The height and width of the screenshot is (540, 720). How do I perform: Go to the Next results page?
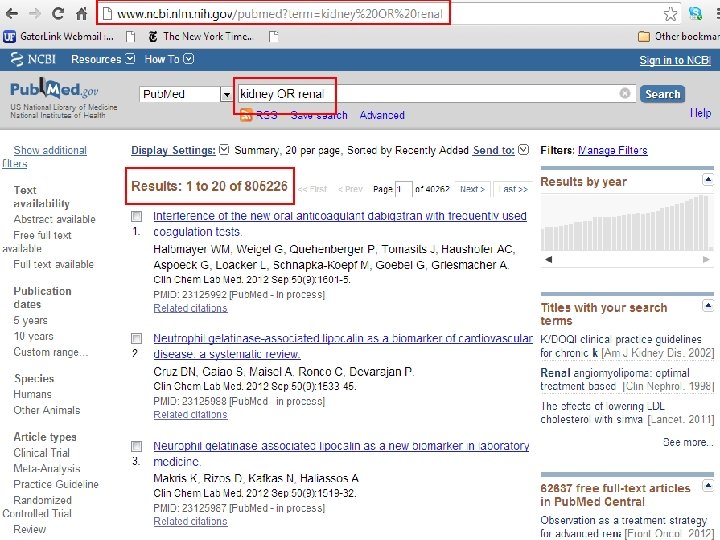click(472, 189)
